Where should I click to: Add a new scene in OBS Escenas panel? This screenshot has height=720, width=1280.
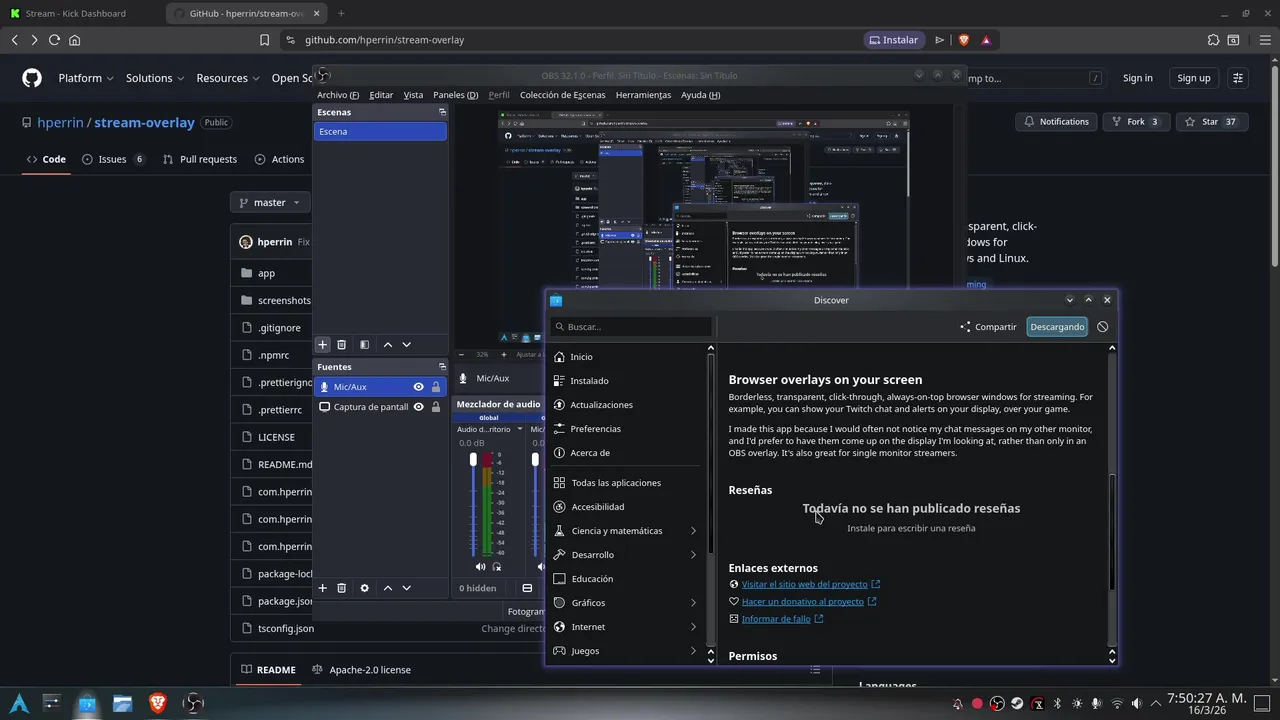tap(322, 344)
